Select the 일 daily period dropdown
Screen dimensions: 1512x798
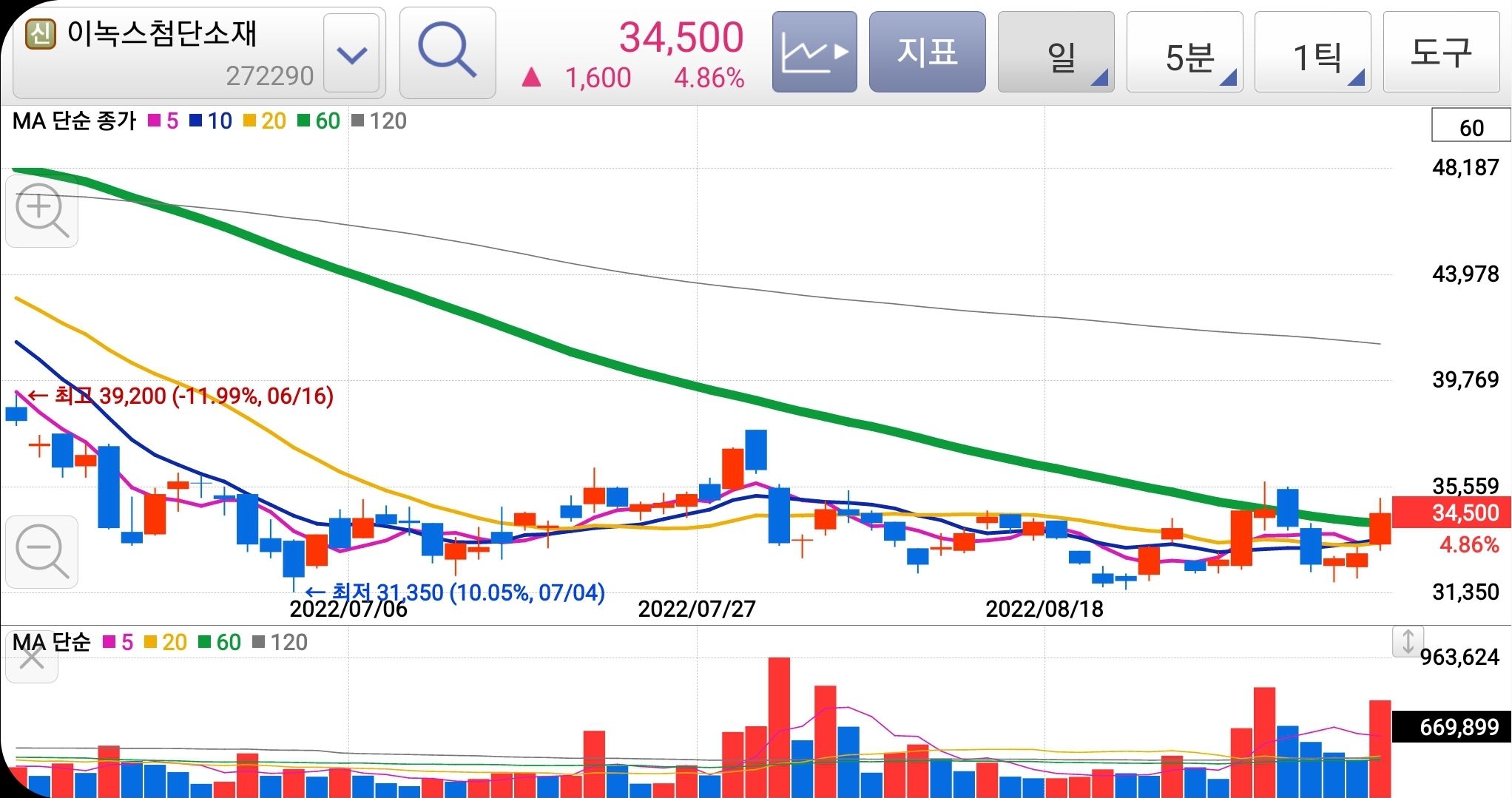point(1056,53)
